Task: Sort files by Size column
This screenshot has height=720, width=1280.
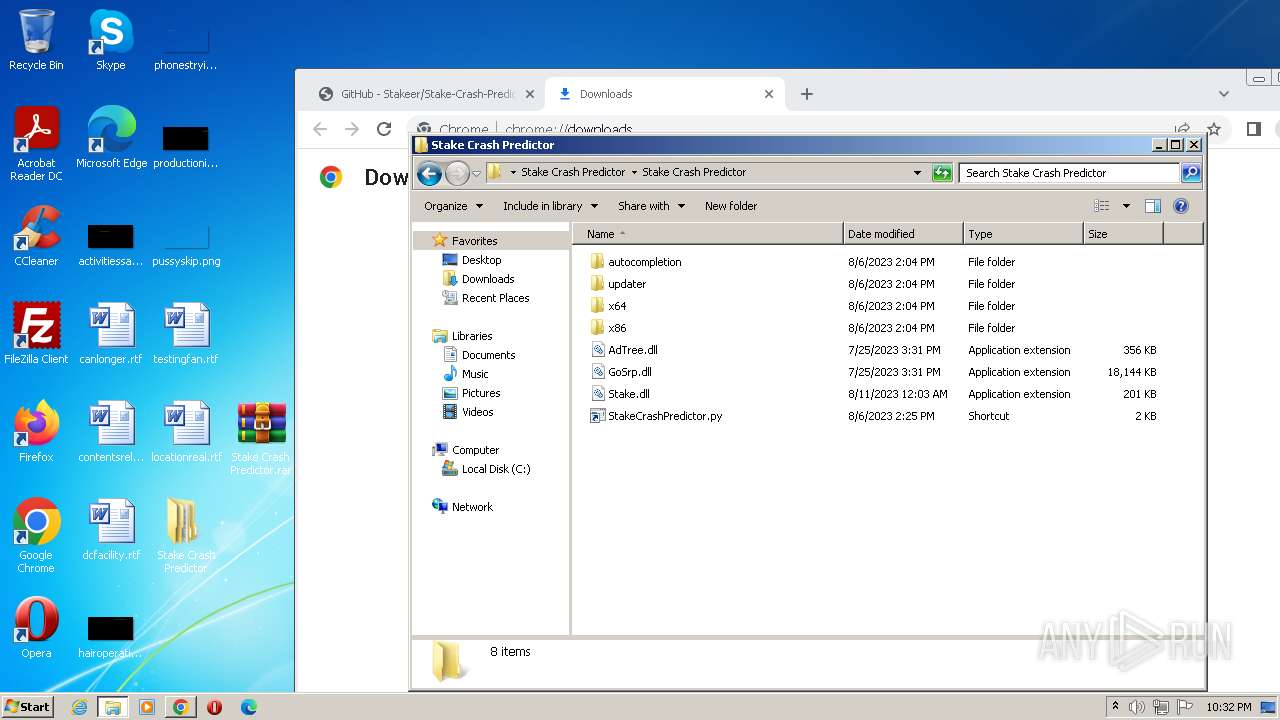Action: (1123, 234)
